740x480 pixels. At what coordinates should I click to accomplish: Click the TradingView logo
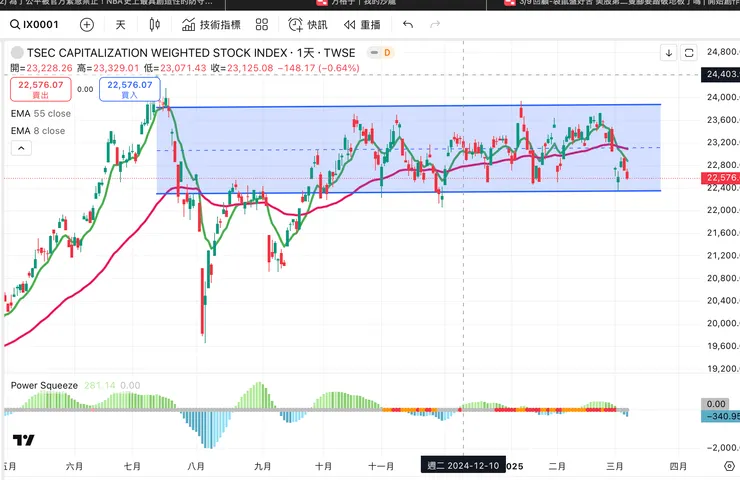click(x=23, y=440)
